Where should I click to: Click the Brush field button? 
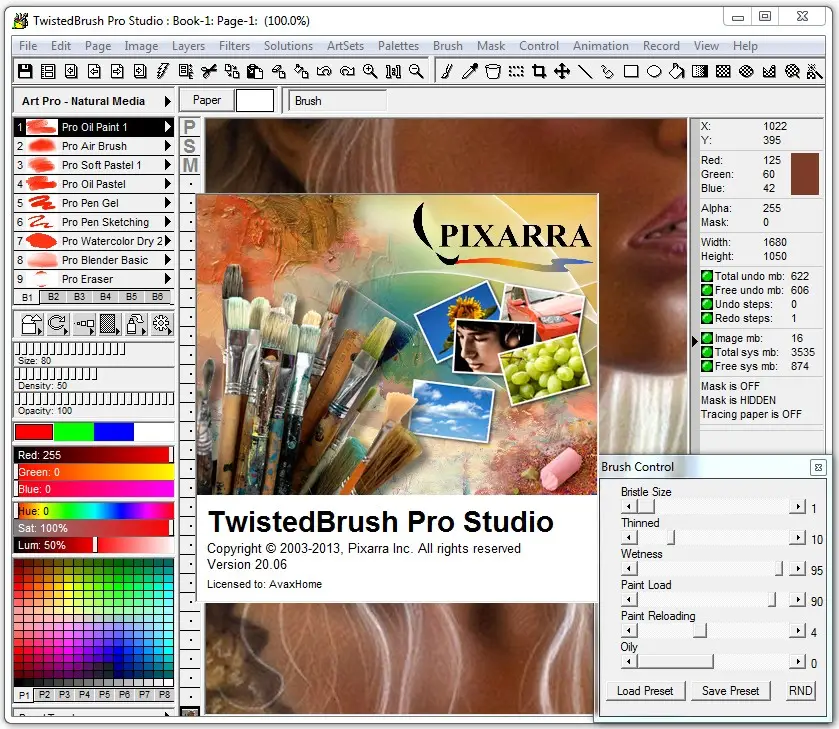337,101
